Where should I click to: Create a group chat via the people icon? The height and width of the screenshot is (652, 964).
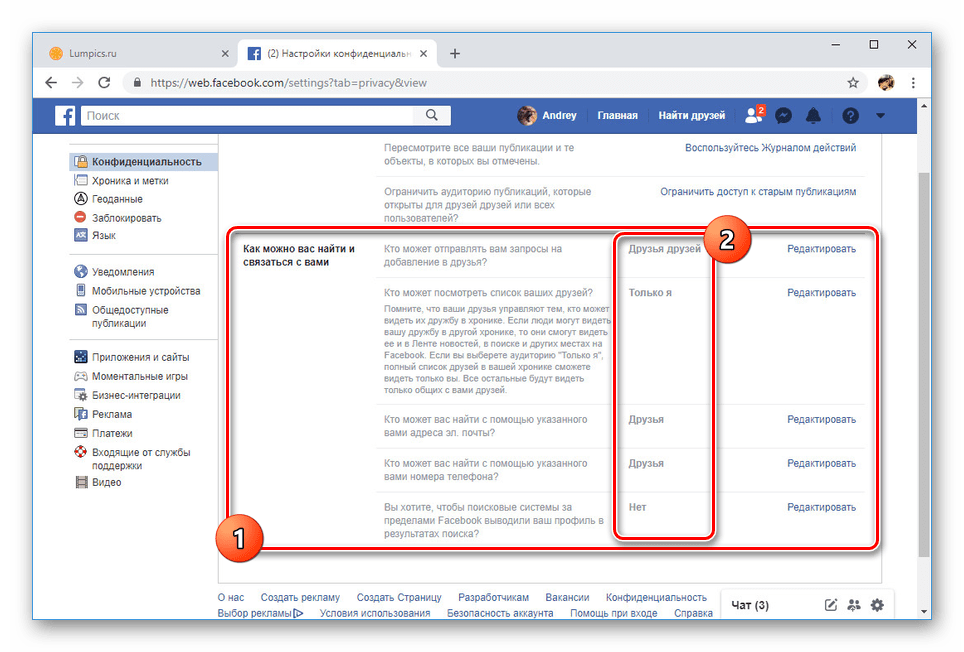pos(854,604)
